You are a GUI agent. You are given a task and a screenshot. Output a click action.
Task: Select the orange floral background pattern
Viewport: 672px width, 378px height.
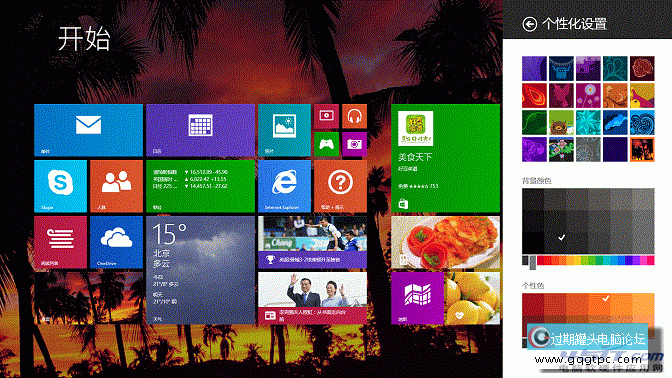click(615, 96)
